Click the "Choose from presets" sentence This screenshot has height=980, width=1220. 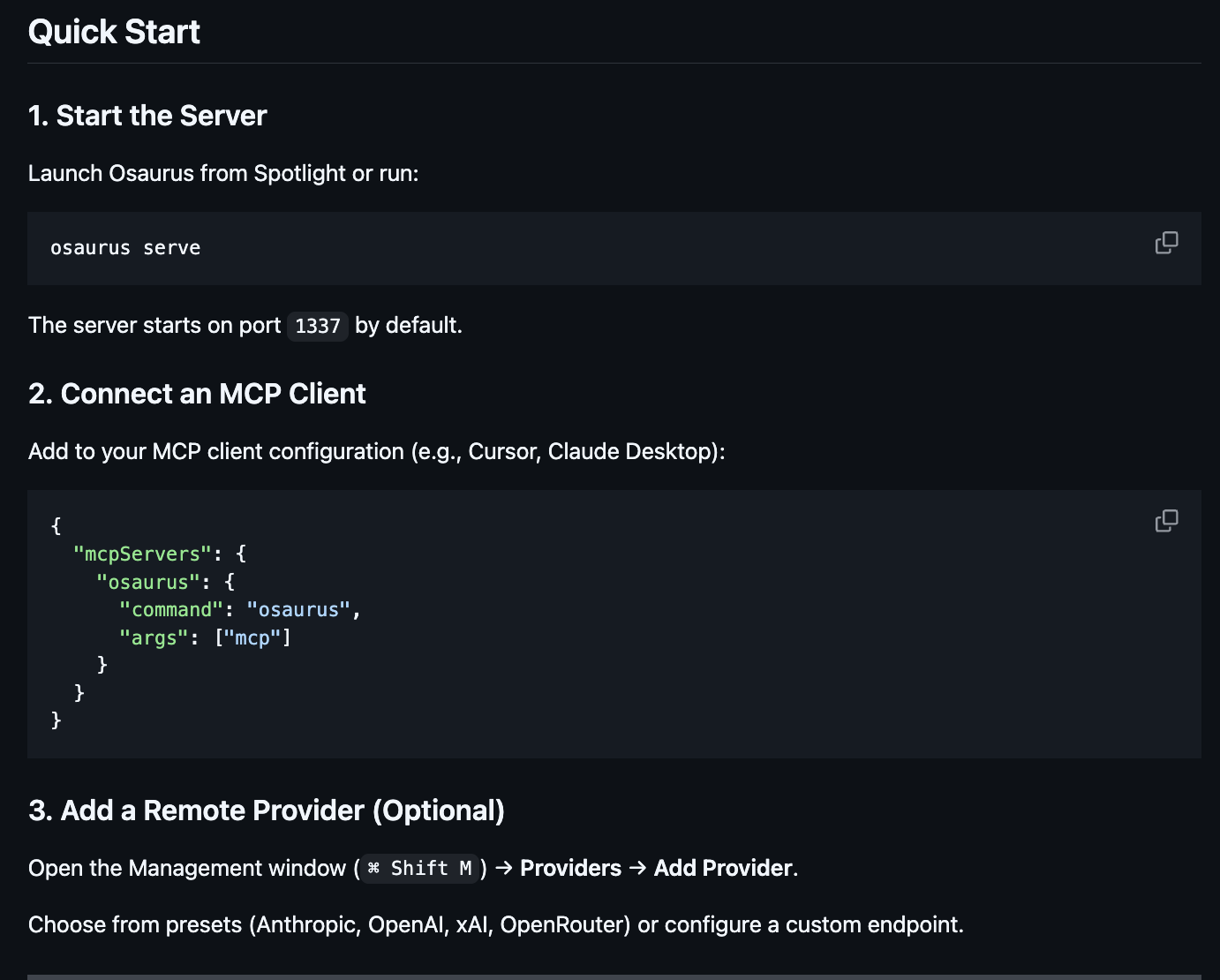pos(495,925)
